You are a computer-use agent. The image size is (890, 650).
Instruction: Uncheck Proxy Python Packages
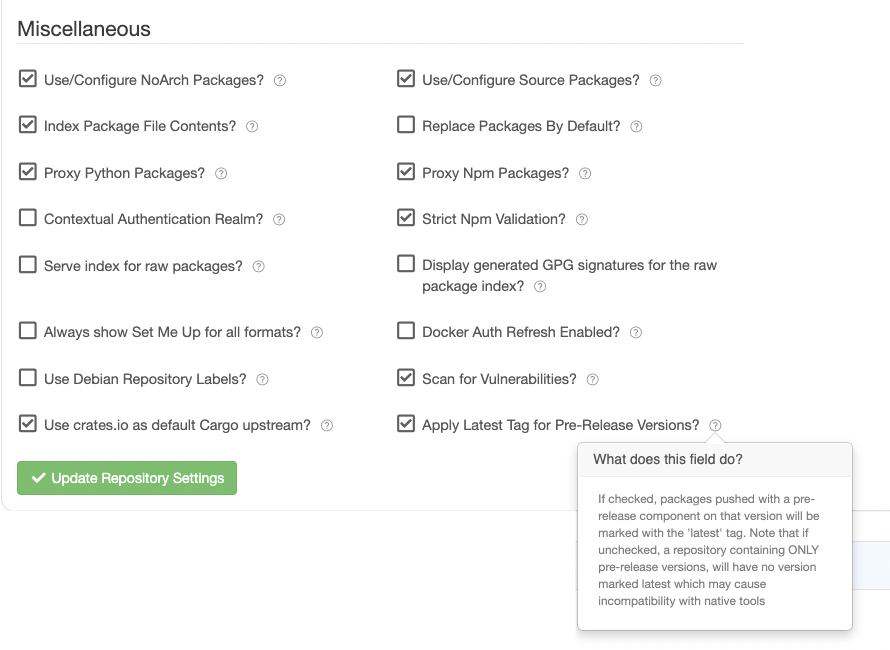click(28, 173)
